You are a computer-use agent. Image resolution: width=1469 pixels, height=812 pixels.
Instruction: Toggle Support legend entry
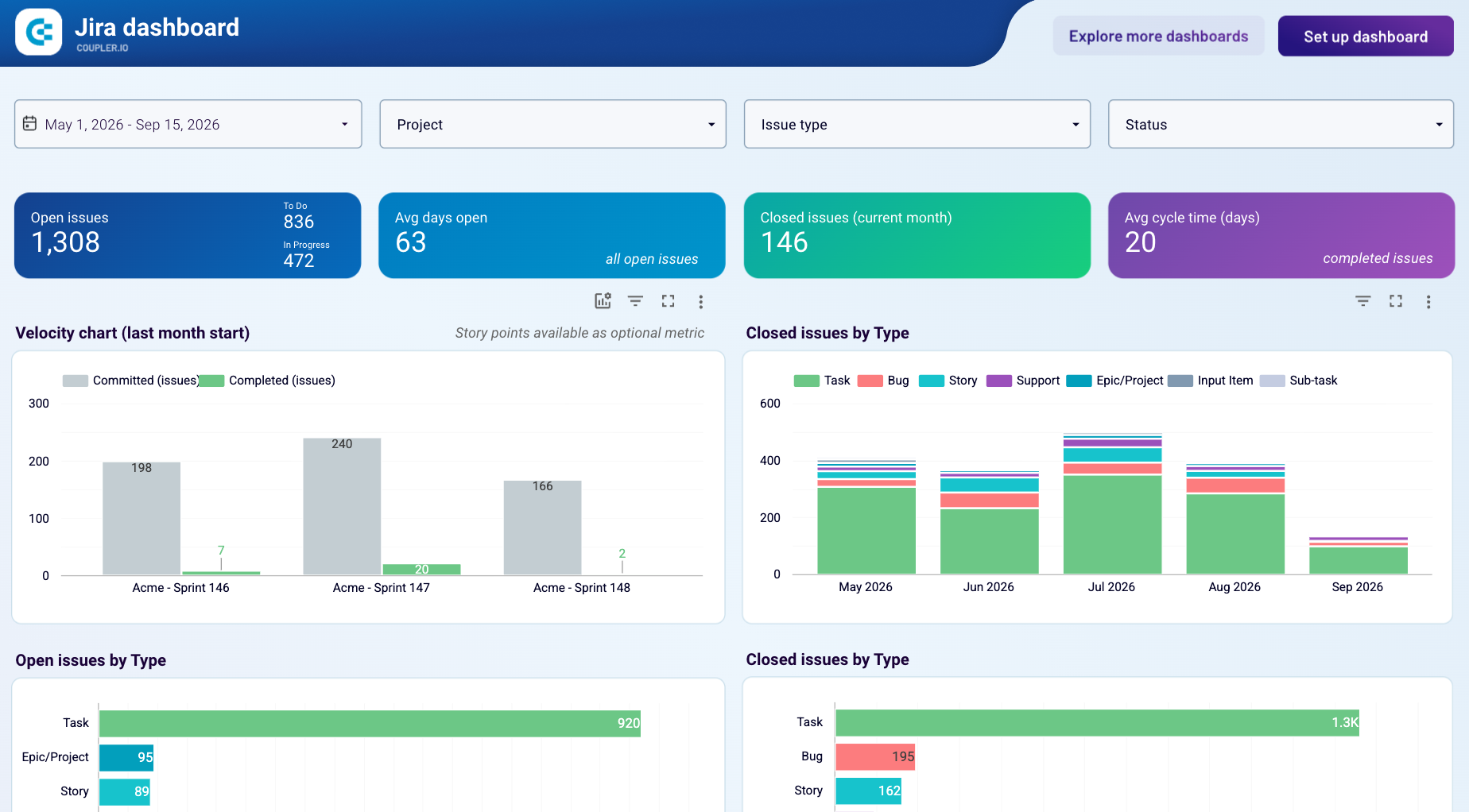tap(1023, 381)
